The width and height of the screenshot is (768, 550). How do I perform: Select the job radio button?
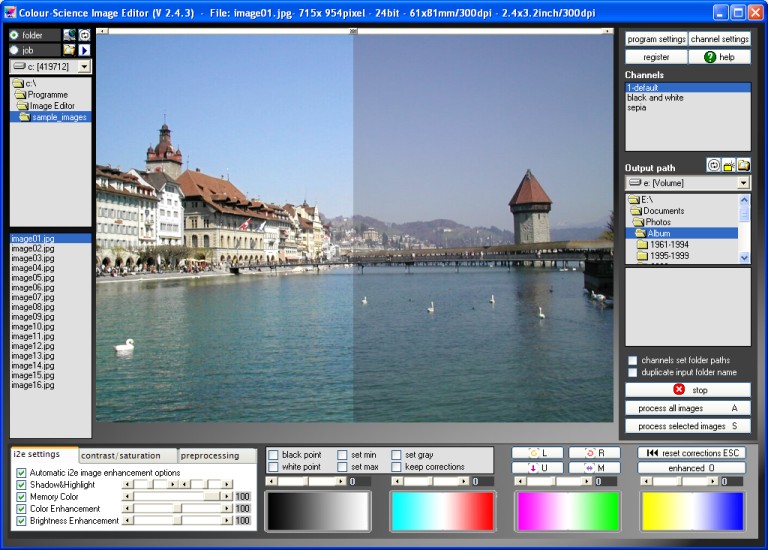[15, 50]
